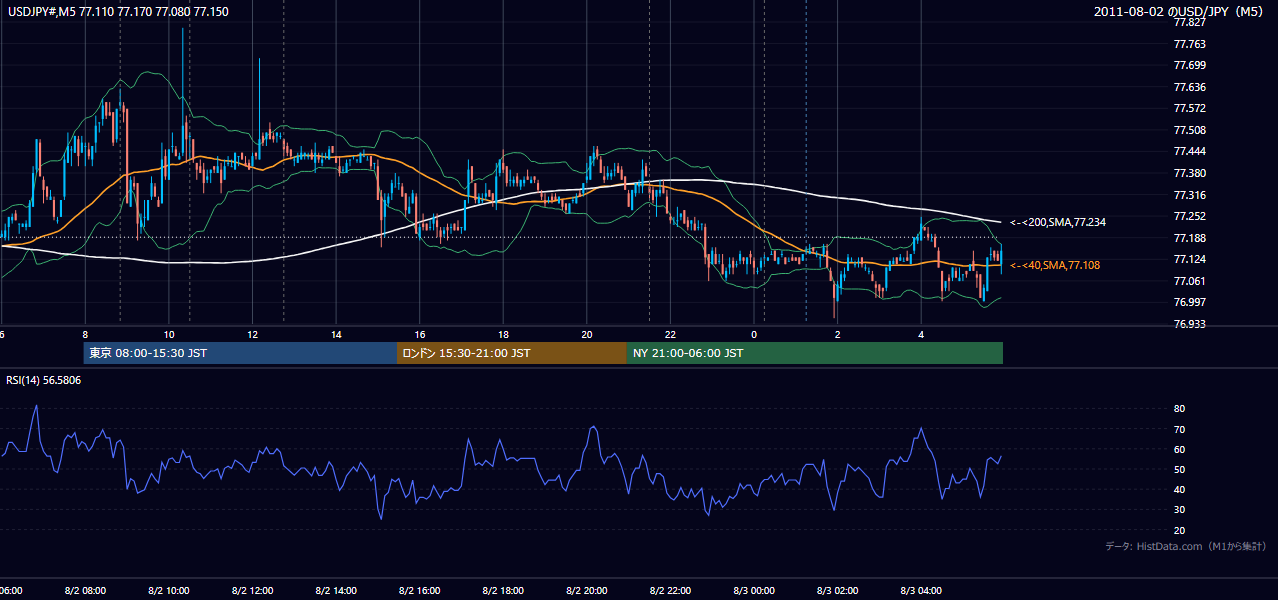Click the 40,SMA,77.108 orange label

pos(1055,265)
